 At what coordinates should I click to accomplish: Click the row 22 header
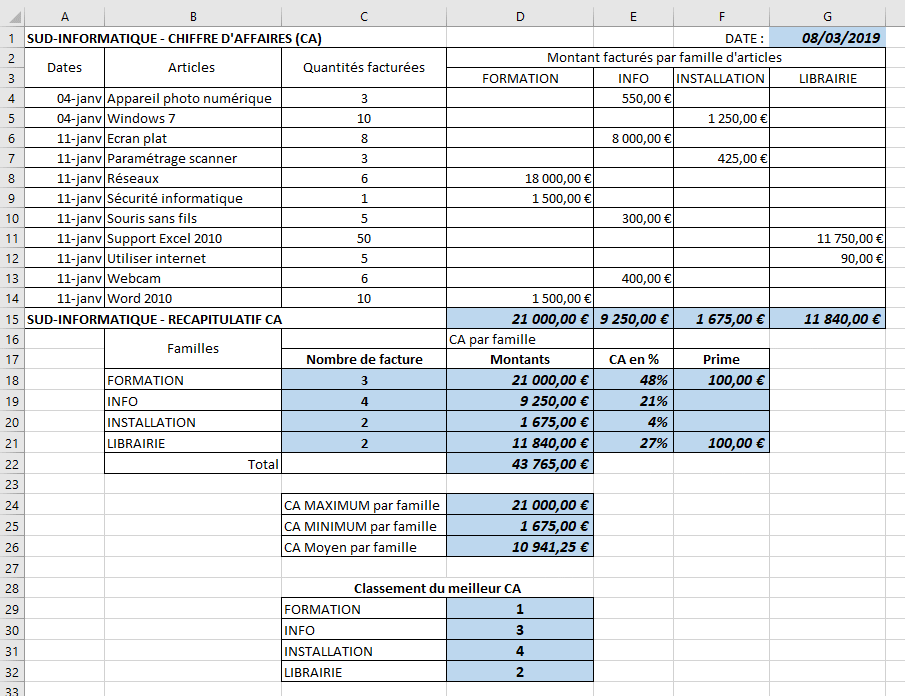click(12, 464)
